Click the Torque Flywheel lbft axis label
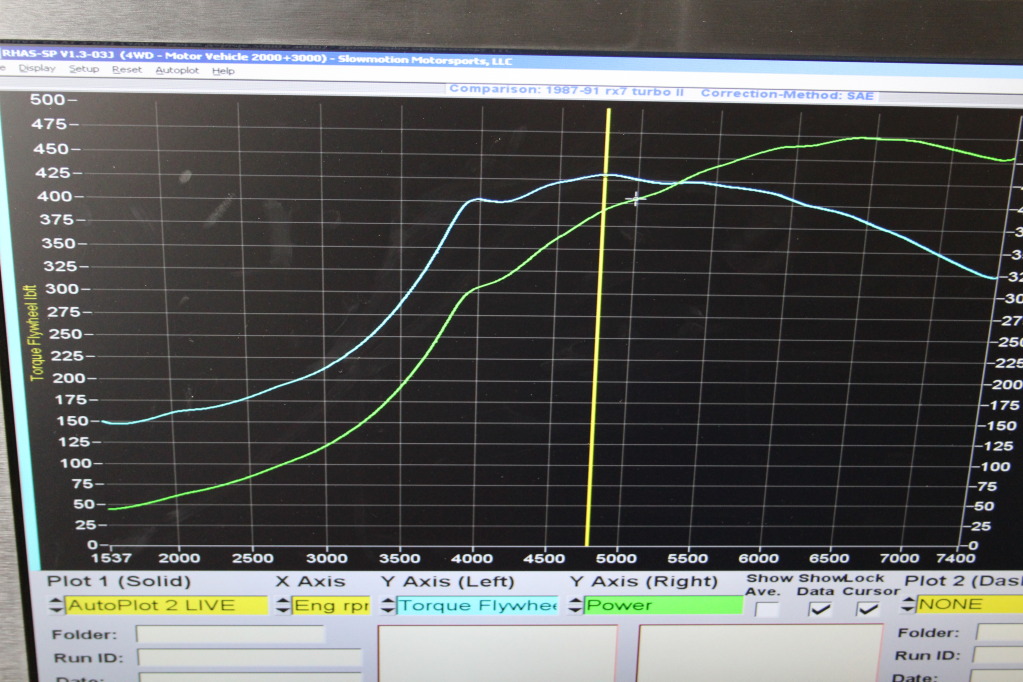1023x682 pixels. point(35,333)
